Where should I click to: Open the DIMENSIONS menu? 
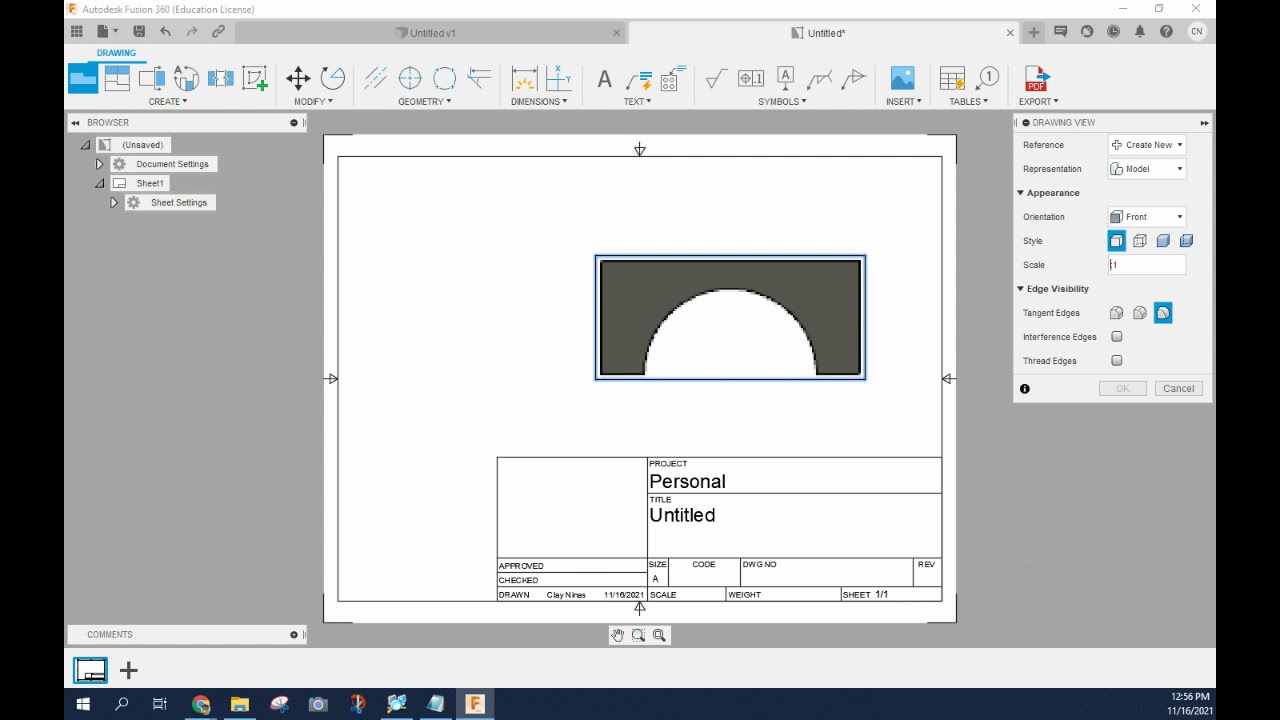point(539,101)
